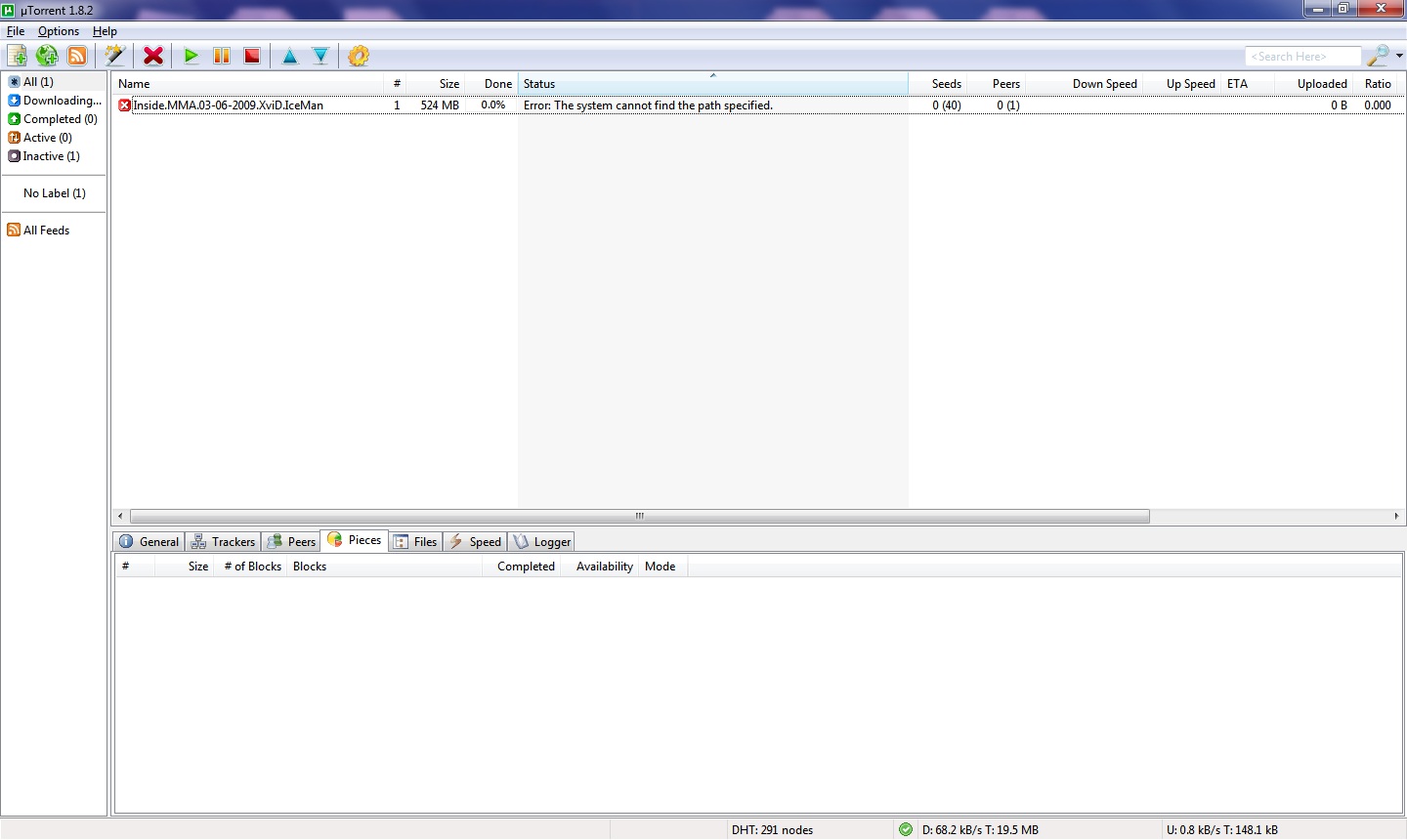Click the 0.000 ratio cell
The width and height of the screenshot is (1407, 840).
click(1378, 105)
